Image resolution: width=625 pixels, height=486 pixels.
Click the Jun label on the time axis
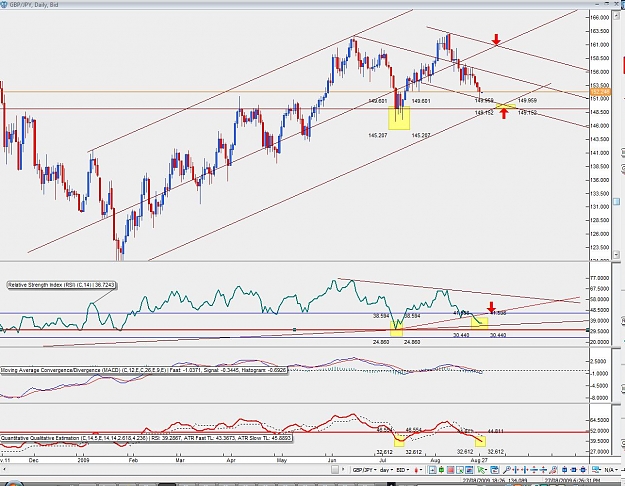coord(332,460)
